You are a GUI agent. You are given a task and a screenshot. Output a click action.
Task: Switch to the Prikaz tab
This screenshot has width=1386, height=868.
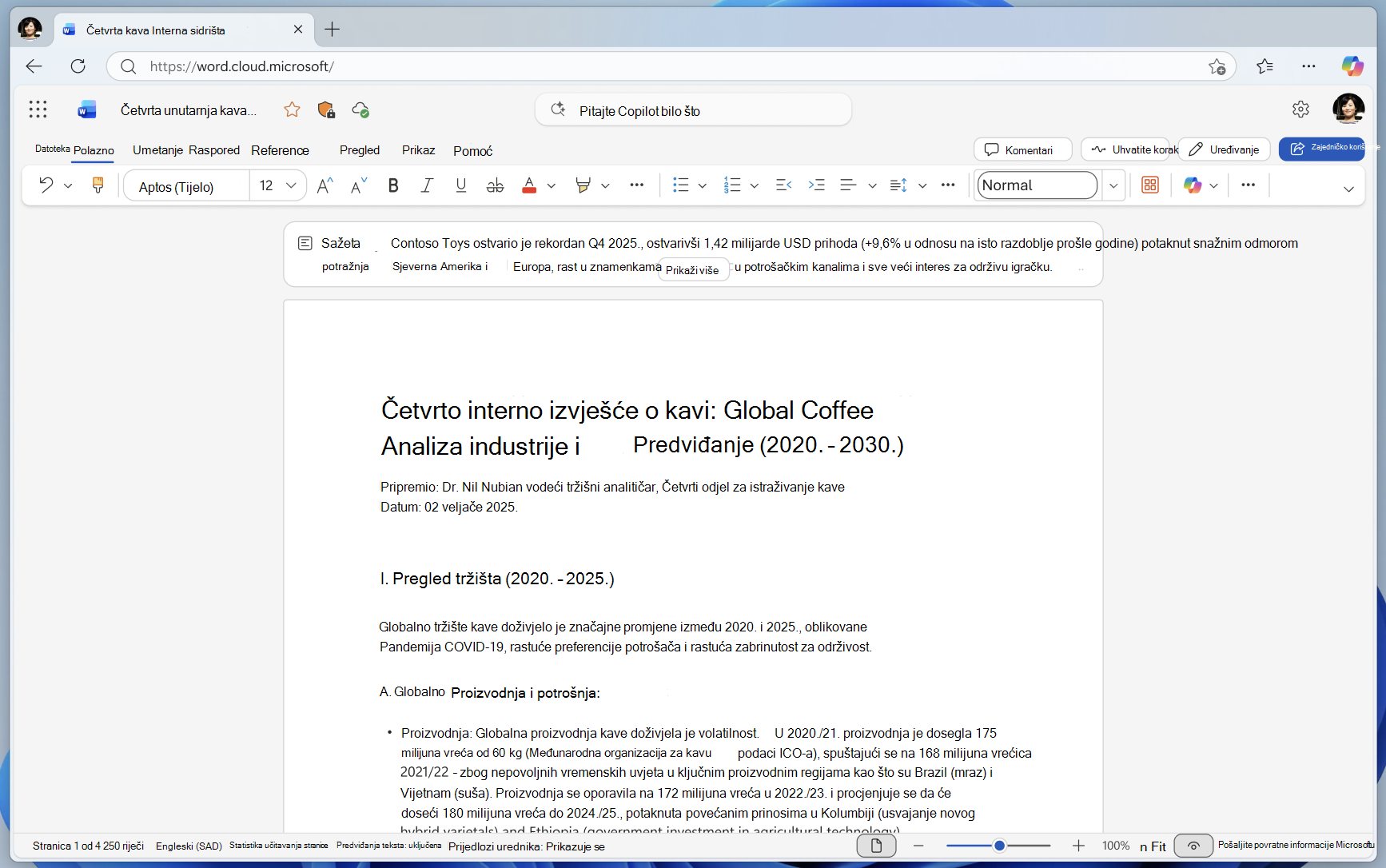(x=418, y=149)
